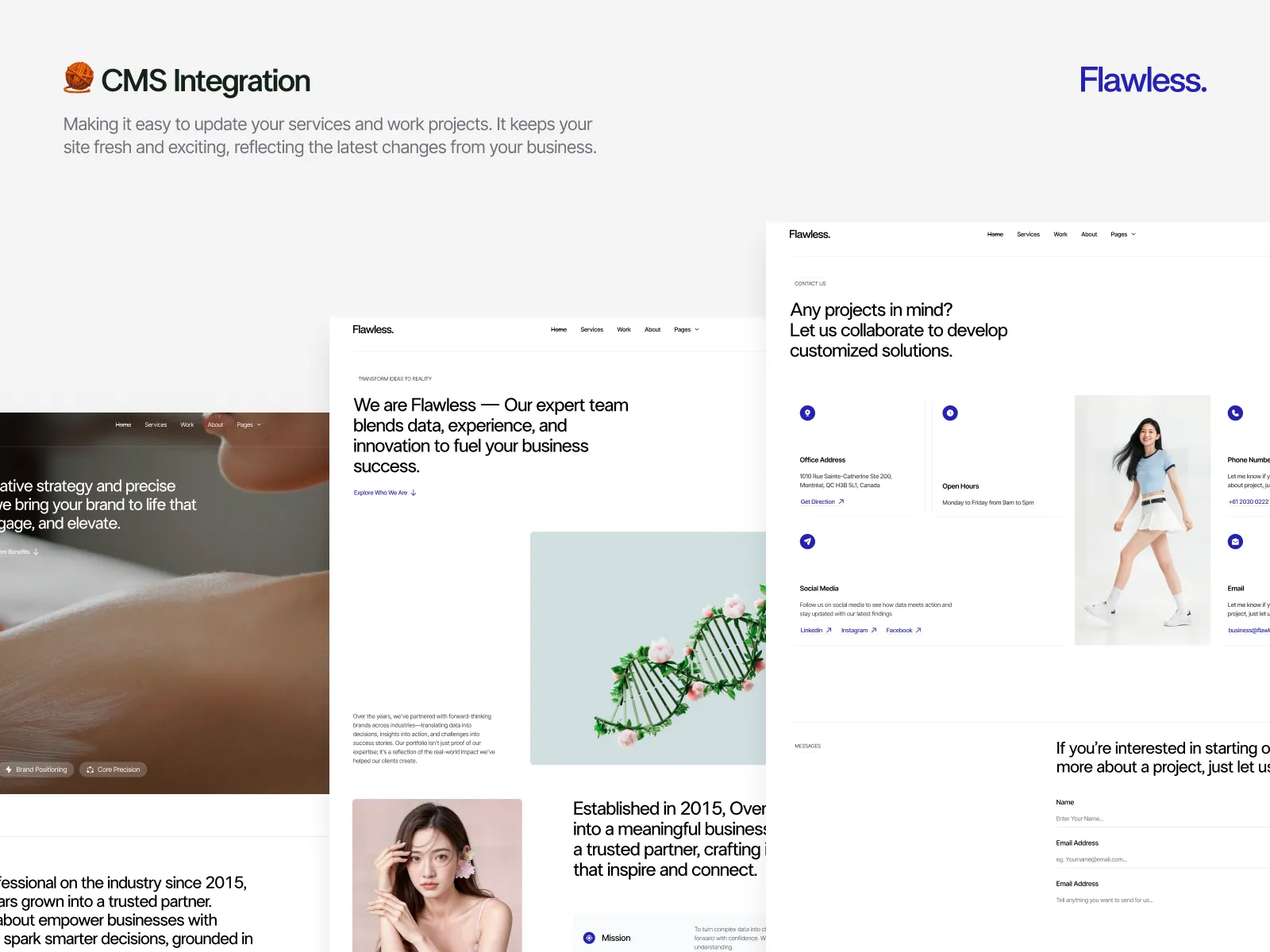
Task: Click the MESSAGES section label
Action: point(808,746)
